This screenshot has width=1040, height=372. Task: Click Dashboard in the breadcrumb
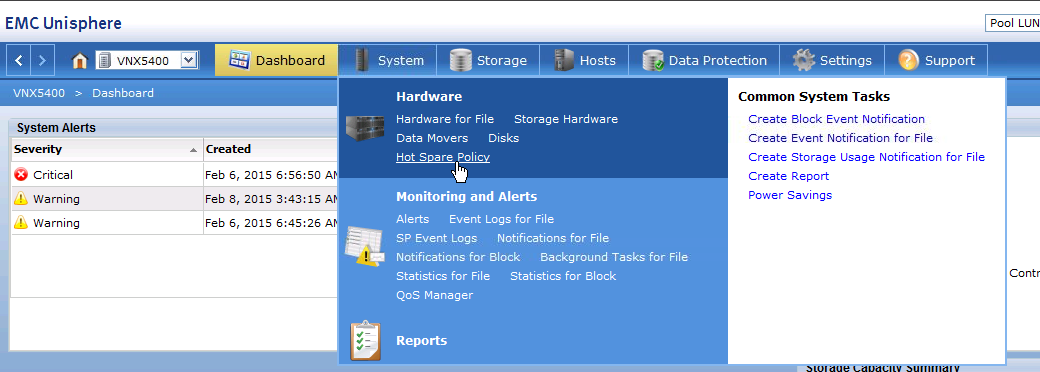click(x=123, y=93)
